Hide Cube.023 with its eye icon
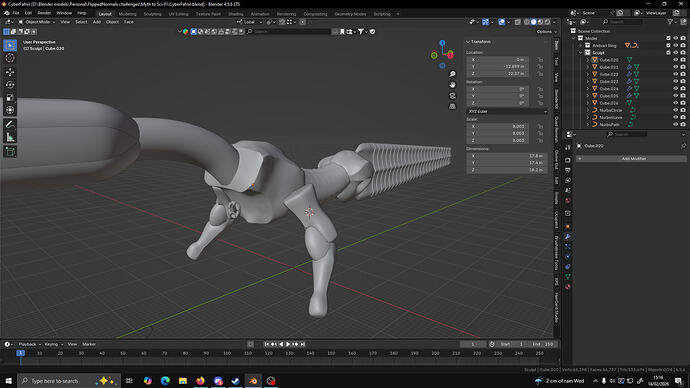Image resolution: width=690 pixels, height=388 pixels. pos(675,81)
